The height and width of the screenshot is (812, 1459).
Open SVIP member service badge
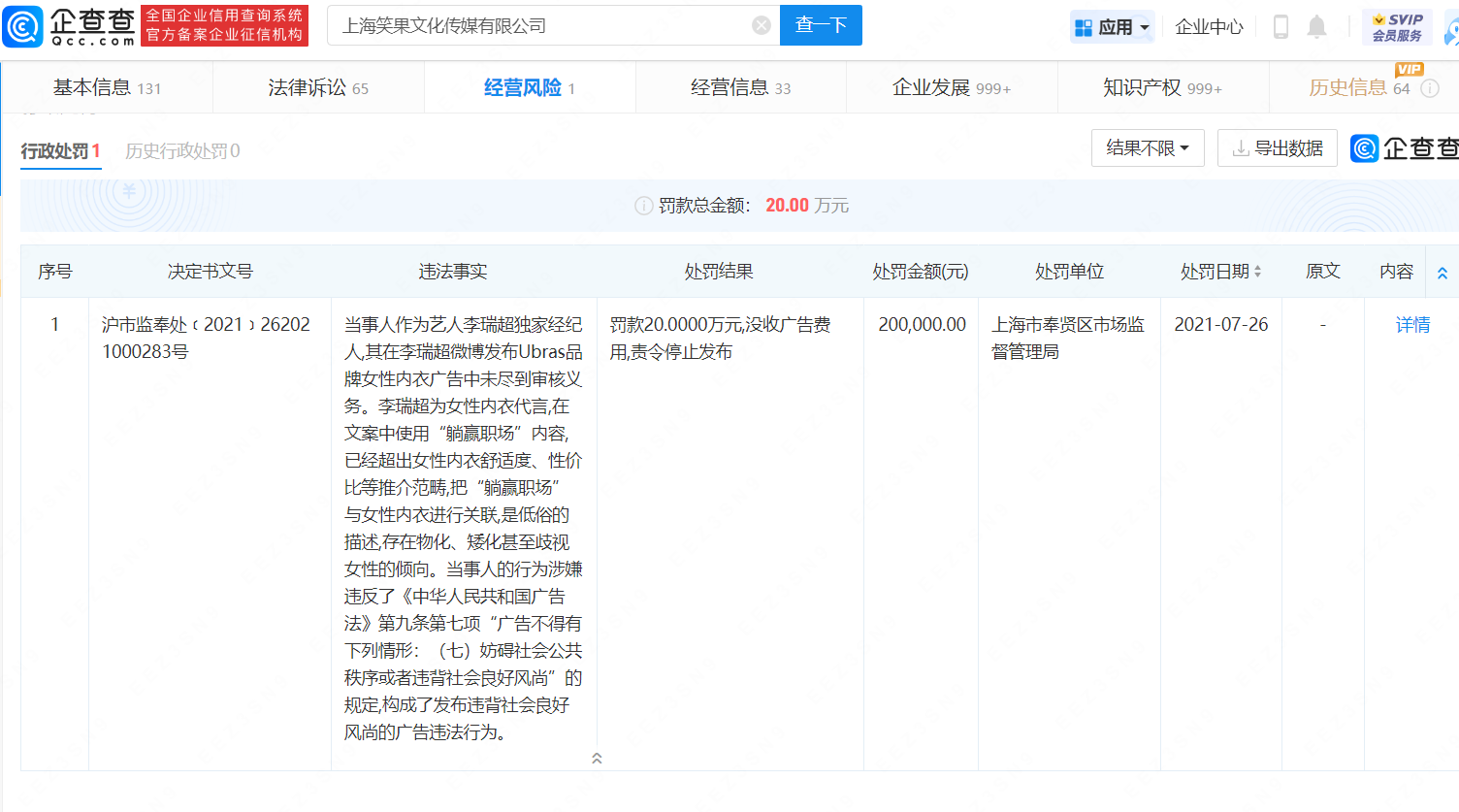1397,27
